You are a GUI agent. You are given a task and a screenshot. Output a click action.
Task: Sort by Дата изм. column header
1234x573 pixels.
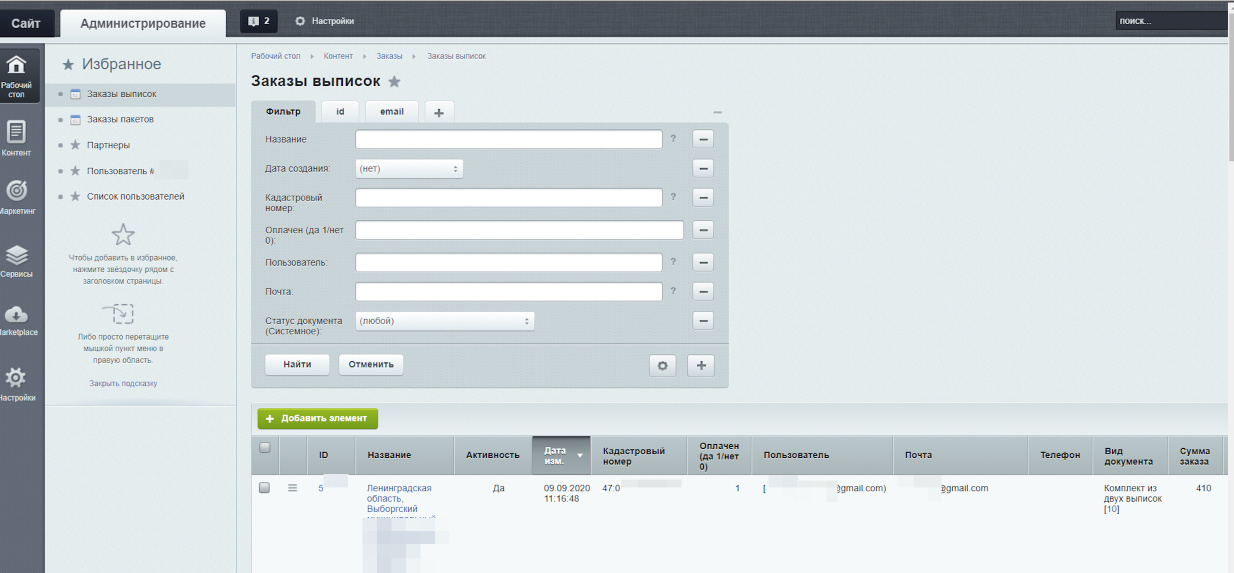pos(561,455)
